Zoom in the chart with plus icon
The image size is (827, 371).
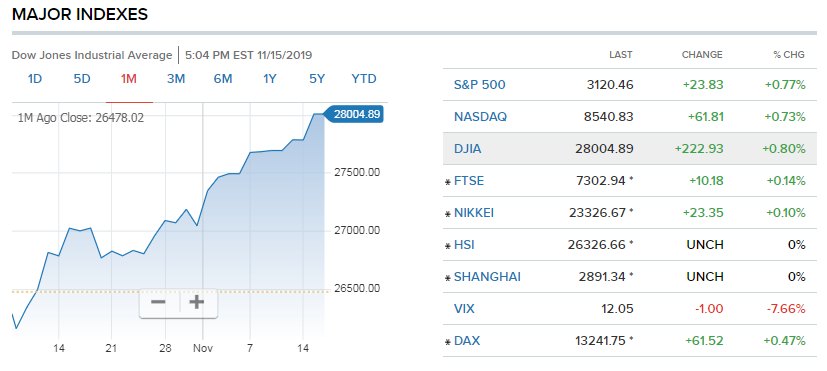coord(197,302)
